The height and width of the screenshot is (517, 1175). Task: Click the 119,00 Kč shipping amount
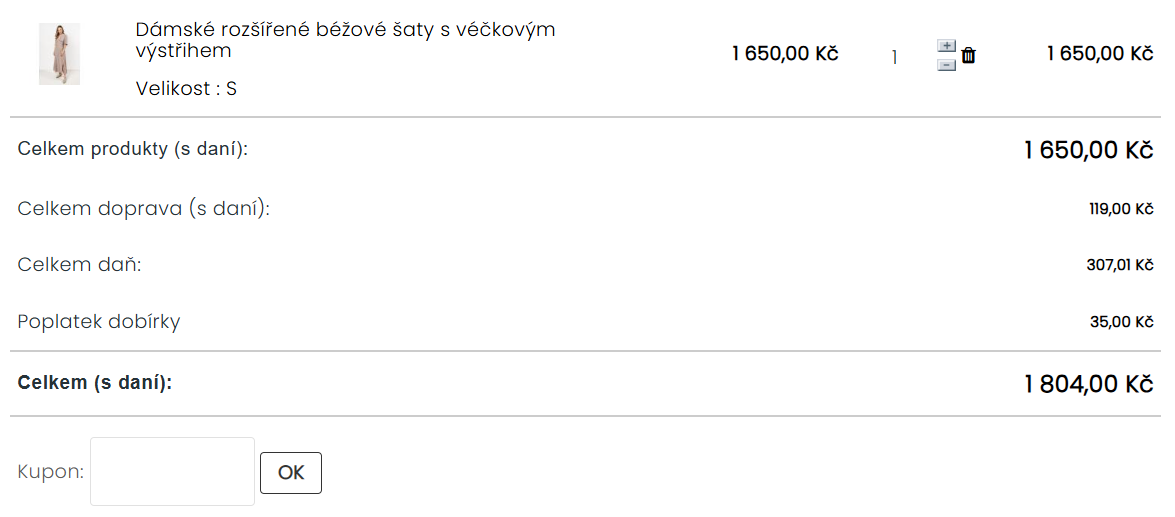tap(1121, 209)
